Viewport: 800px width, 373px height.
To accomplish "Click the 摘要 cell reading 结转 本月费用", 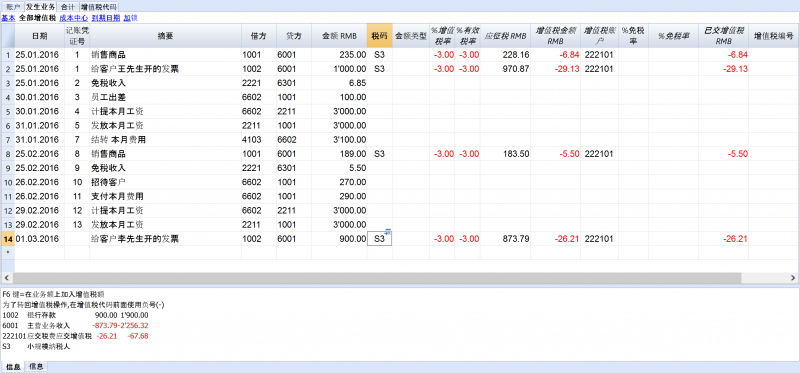I will tap(165, 139).
